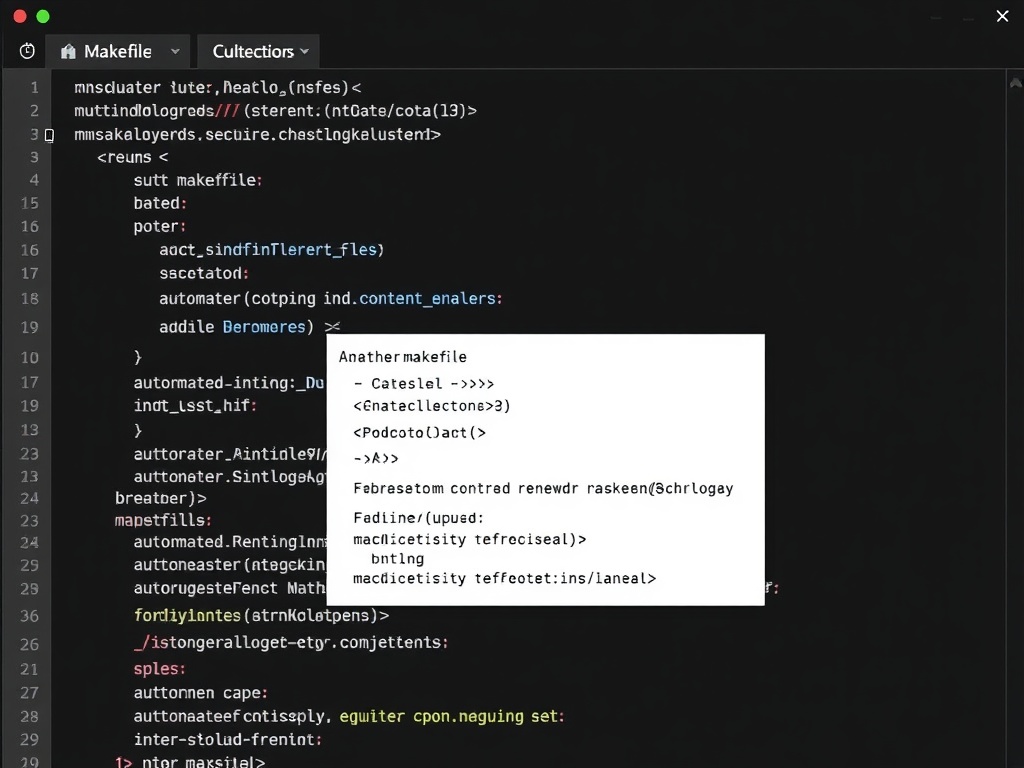The width and height of the screenshot is (1024, 768).
Task: Open the Cultections dropdown chevron
Action: tap(304, 51)
